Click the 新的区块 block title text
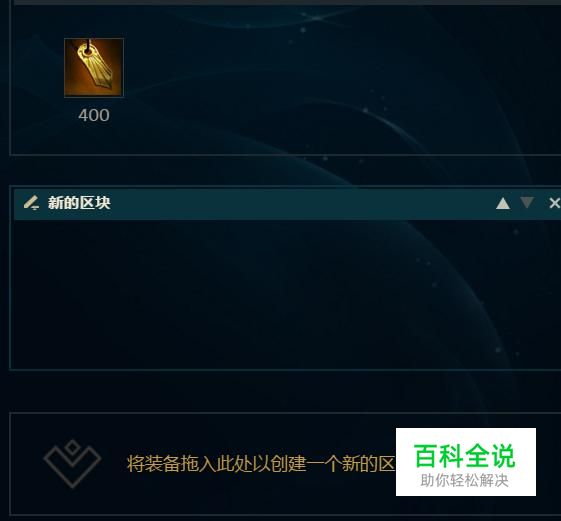The height and width of the screenshot is (521, 561). (x=79, y=203)
